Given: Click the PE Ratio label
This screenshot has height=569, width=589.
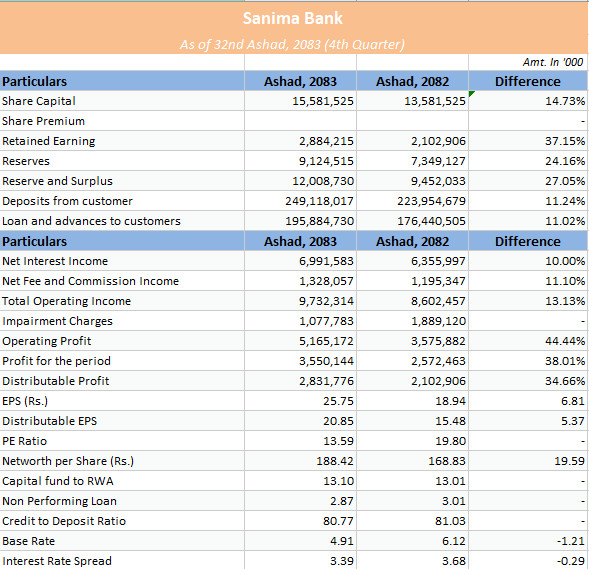Looking at the screenshot, I should (x=25, y=441).
